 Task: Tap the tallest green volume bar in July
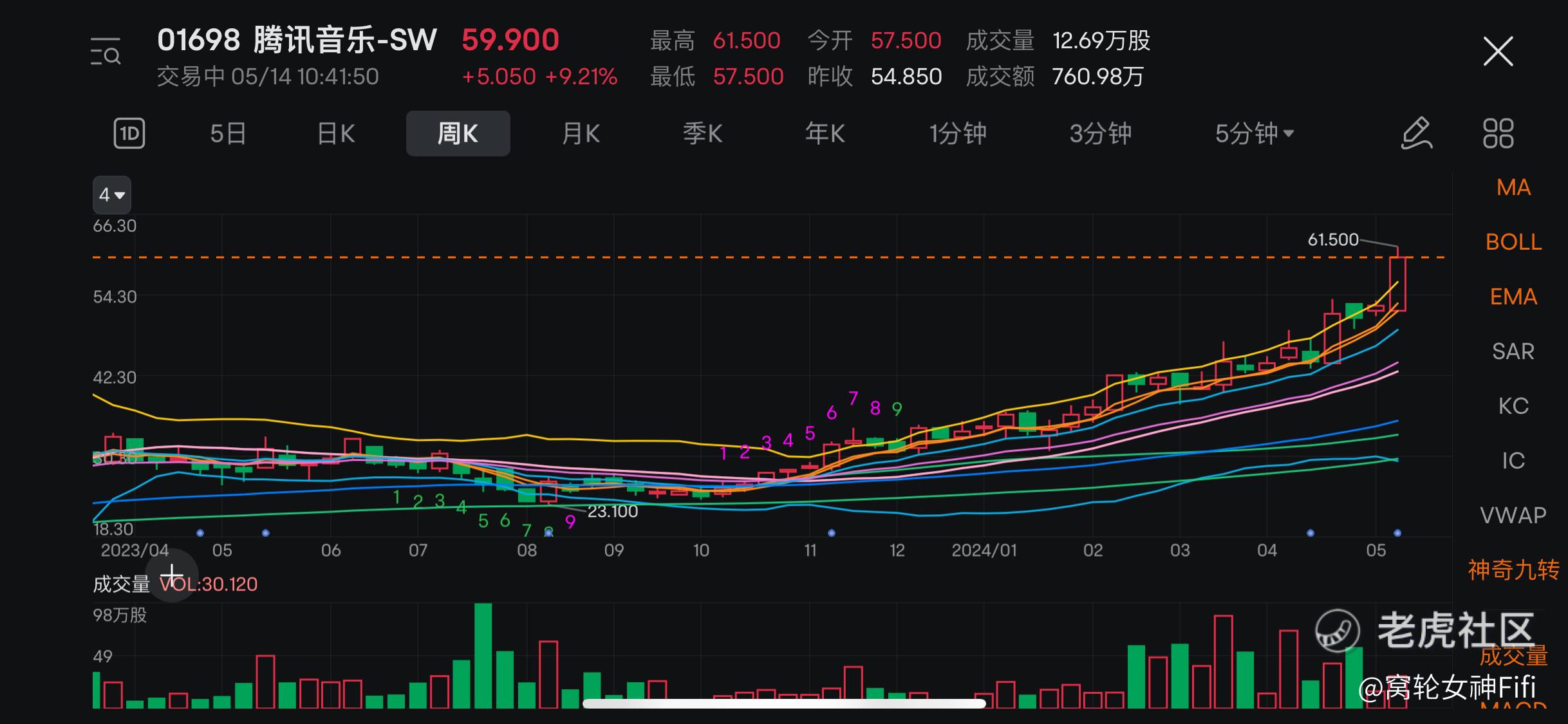tap(483, 655)
